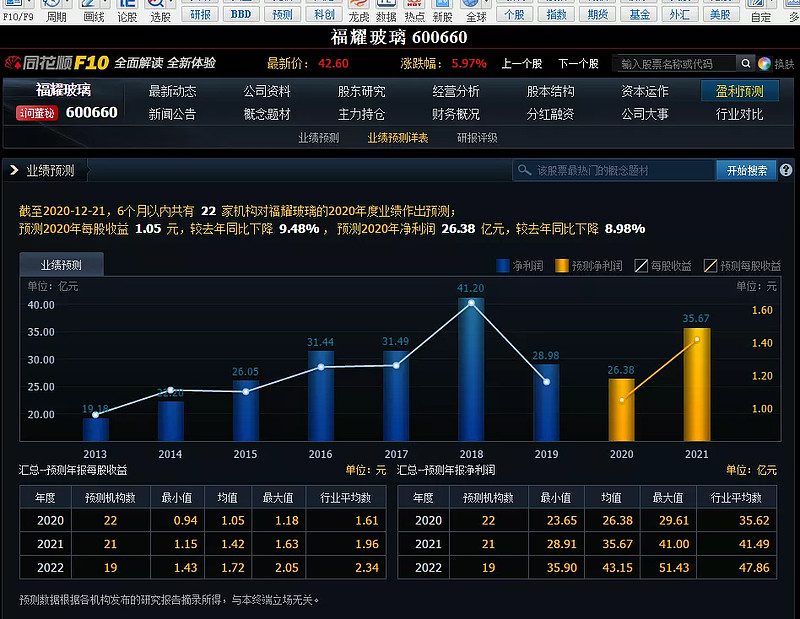
Task: Click the arrow icon beside 业绩预测 heading
Action: click(14, 170)
